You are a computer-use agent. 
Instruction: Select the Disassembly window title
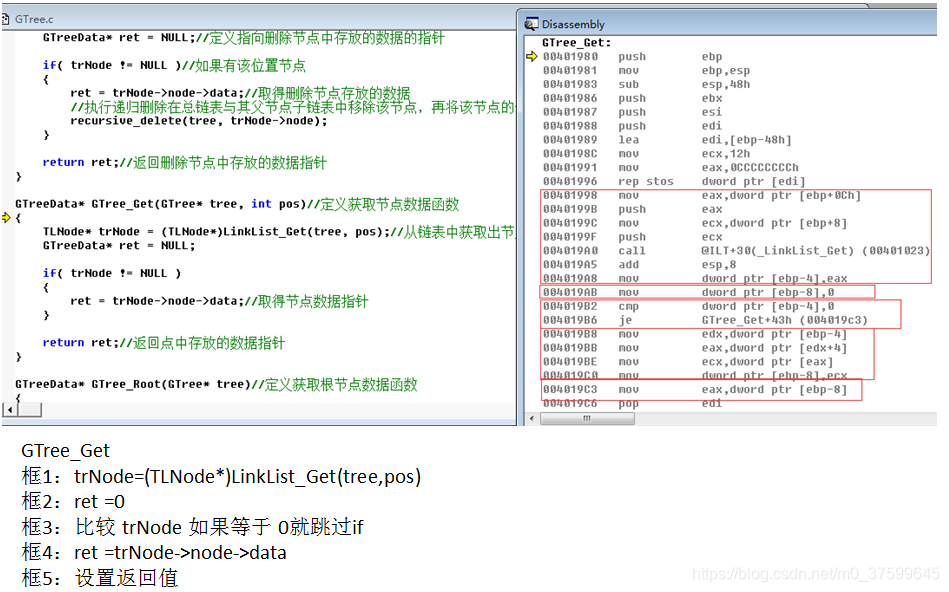573,24
